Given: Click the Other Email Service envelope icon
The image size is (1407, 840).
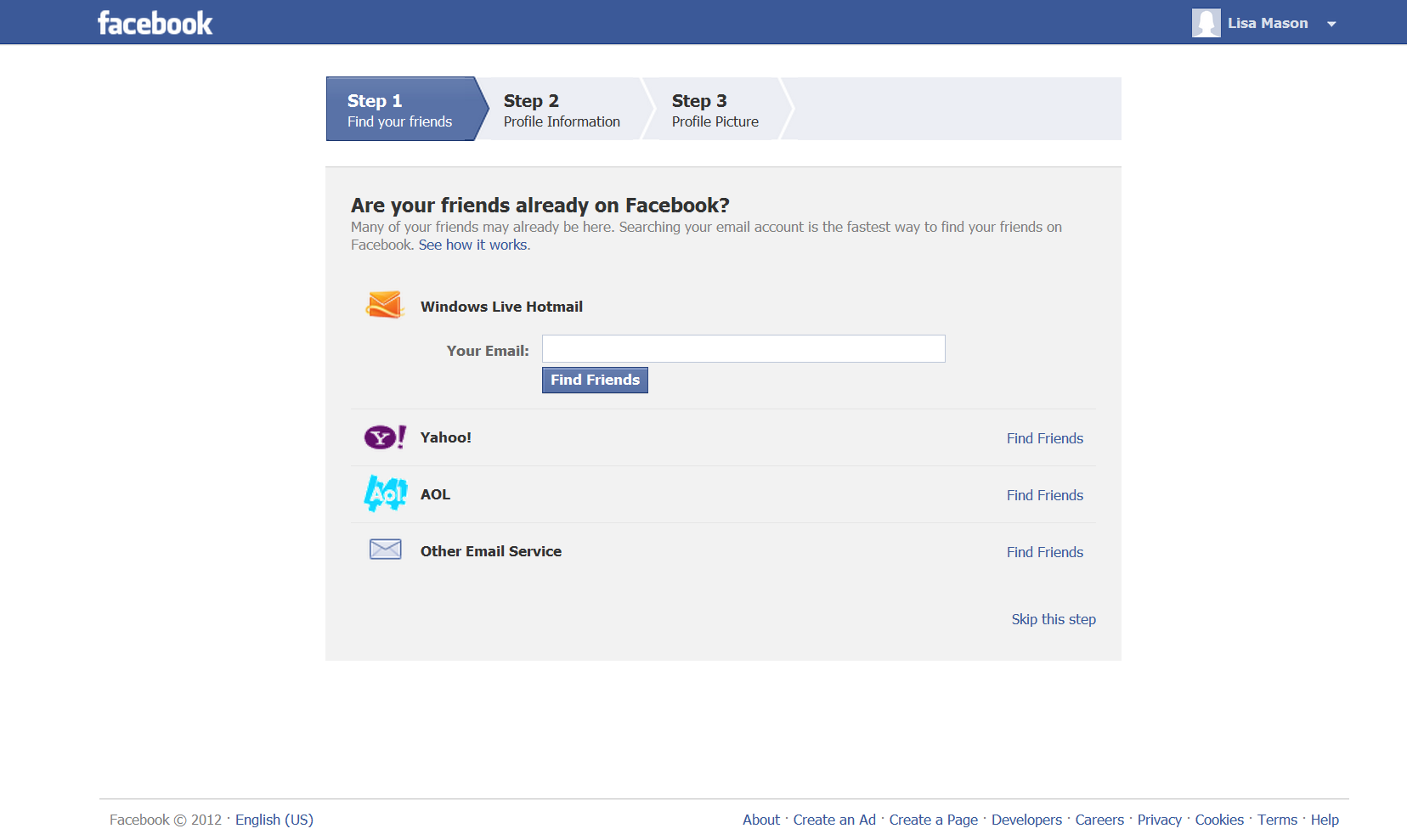Looking at the screenshot, I should coord(386,550).
